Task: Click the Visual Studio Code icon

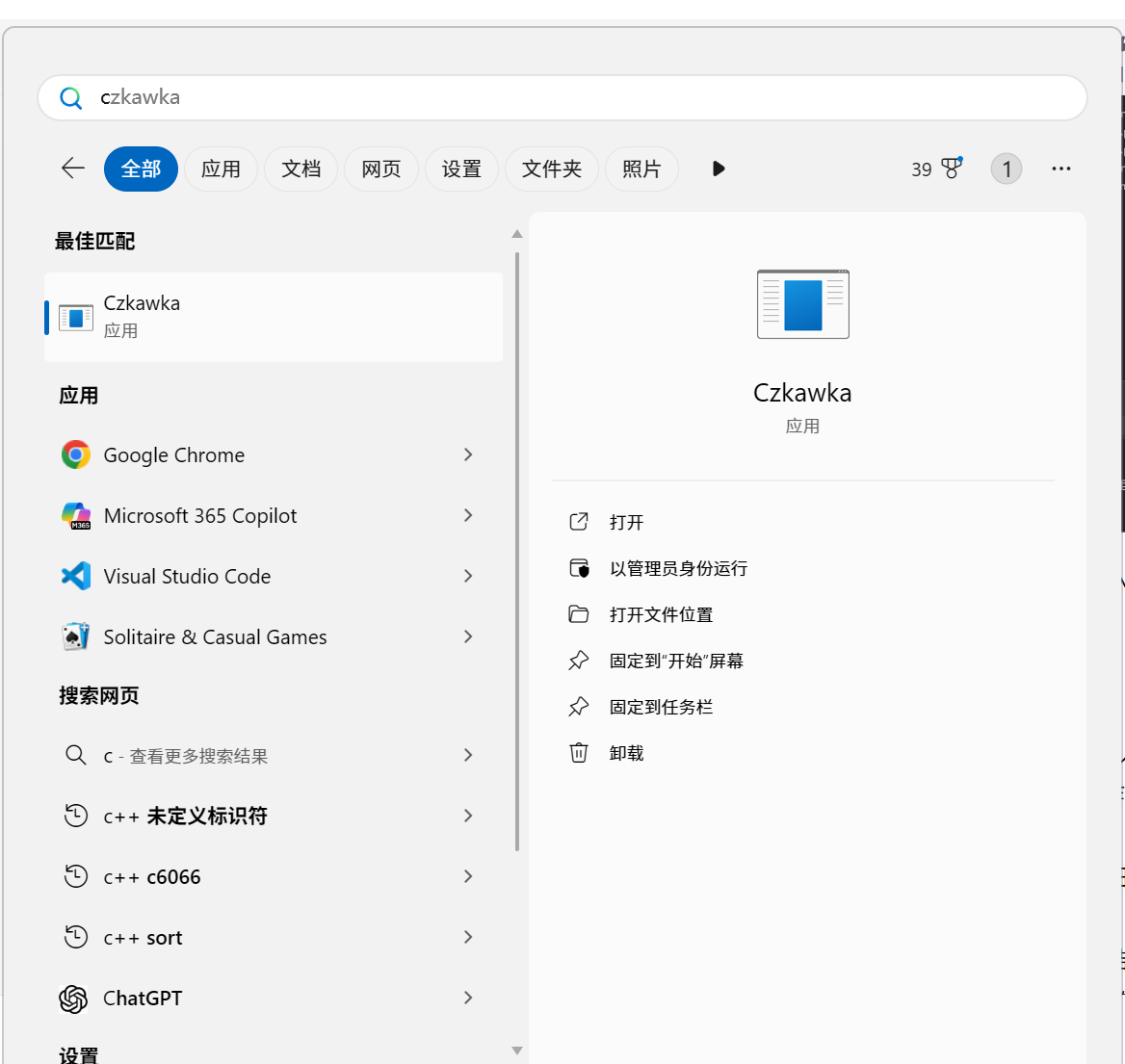Action: tap(75, 576)
